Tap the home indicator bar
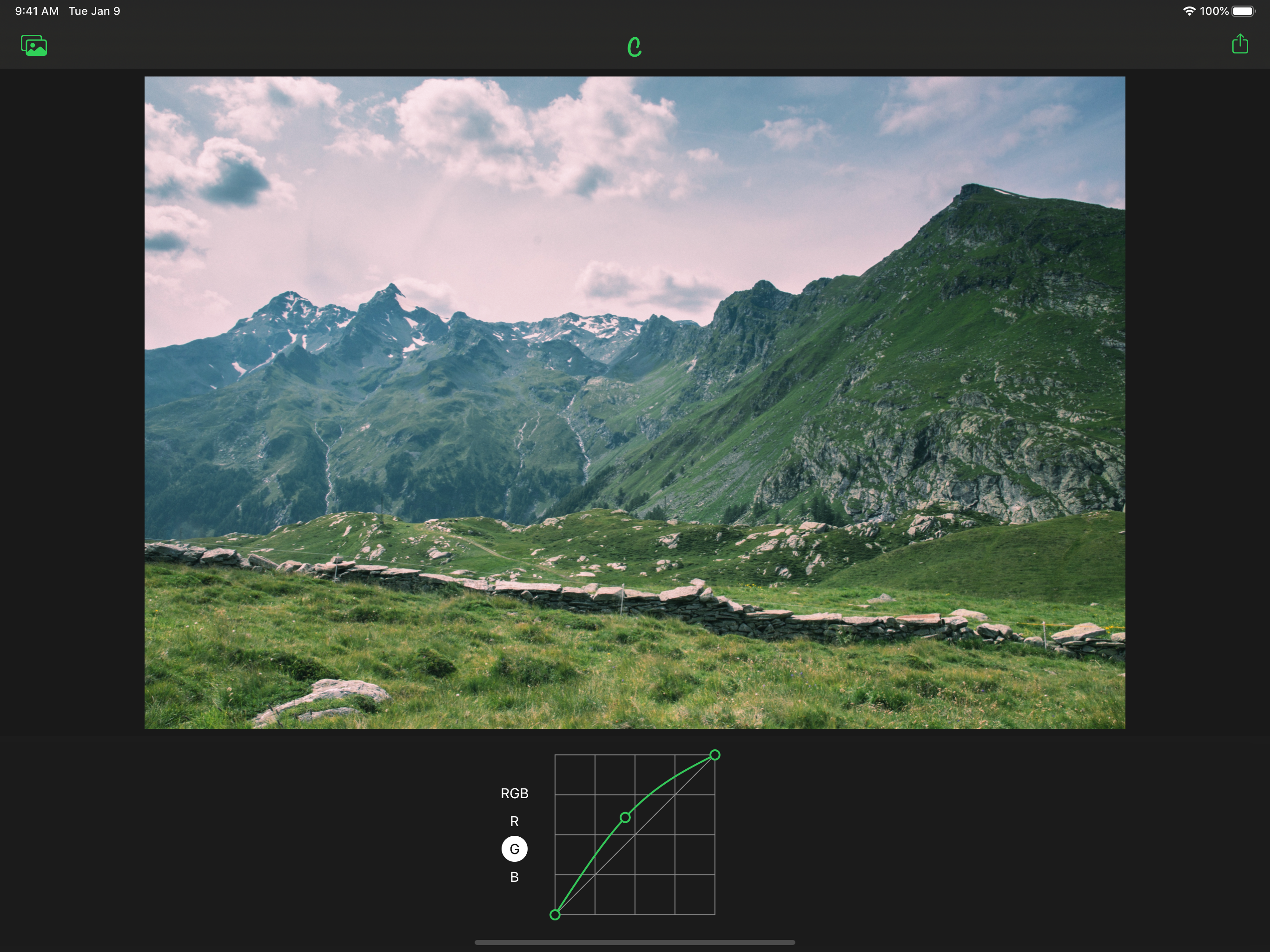The height and width of the screenshot is (952, 1270). (x=635, y=942)
